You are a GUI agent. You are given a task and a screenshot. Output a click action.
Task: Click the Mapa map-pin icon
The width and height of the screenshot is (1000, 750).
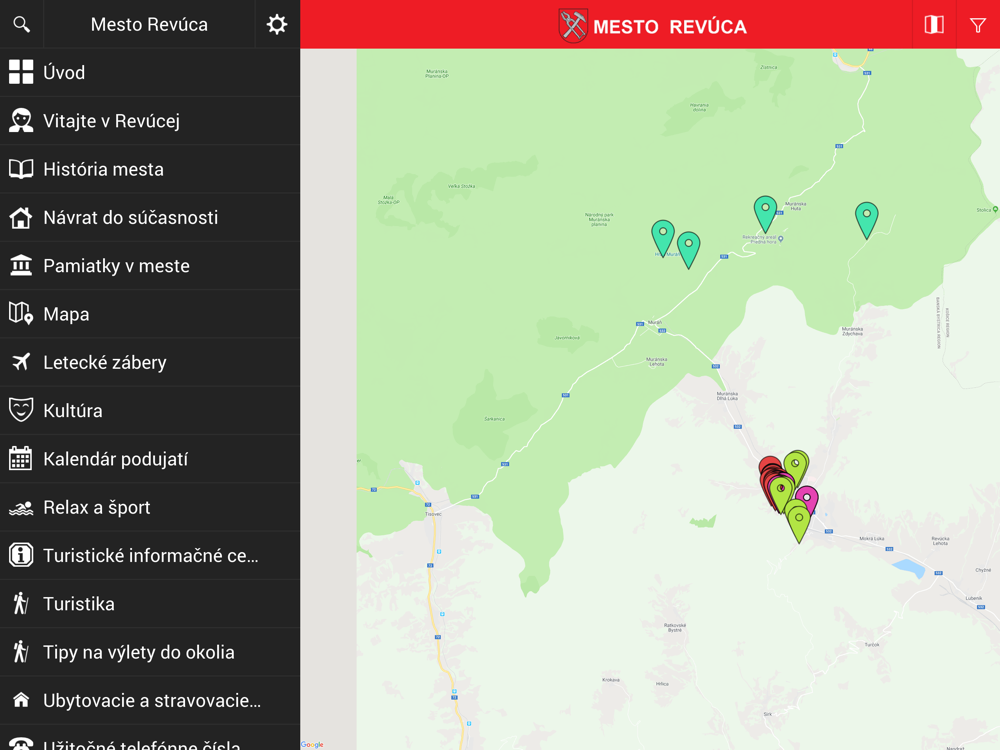pyautogui.click(x=21, y=314)
